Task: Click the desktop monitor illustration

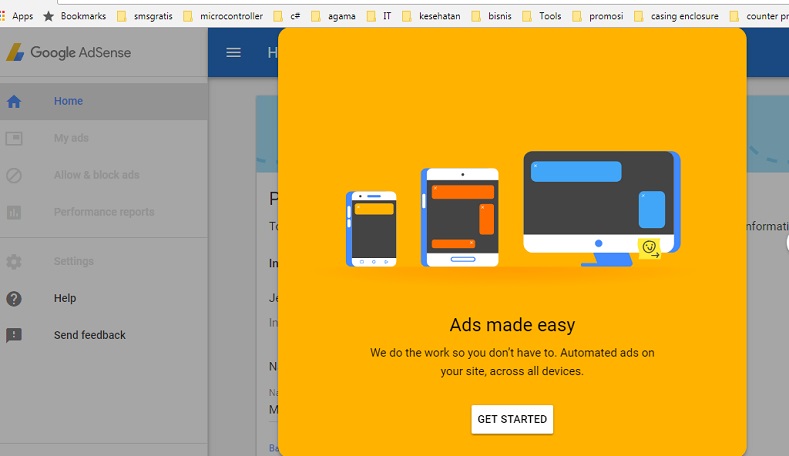Action: coord(602,208)
